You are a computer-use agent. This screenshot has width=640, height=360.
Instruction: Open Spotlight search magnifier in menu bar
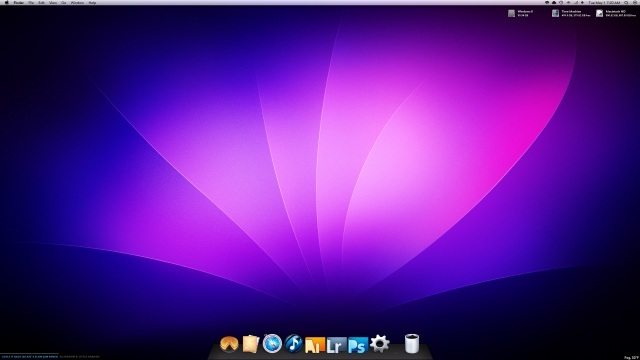(x=626, y=2)
